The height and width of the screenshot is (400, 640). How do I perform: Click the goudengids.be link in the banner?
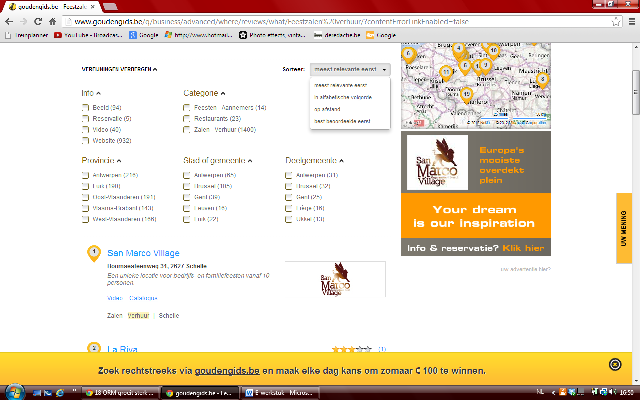coord(226,370)
